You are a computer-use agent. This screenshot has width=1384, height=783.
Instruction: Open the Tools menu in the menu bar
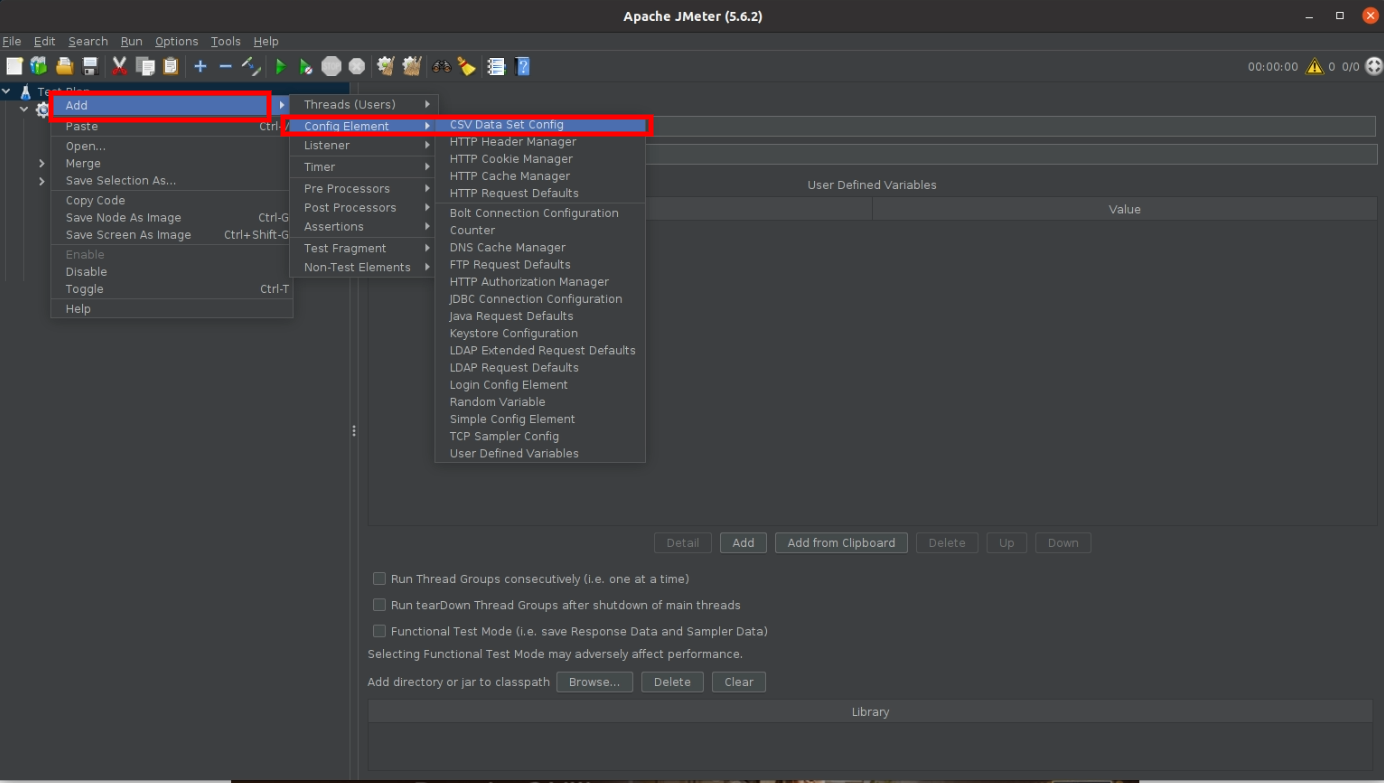click(x=225, y=41)
